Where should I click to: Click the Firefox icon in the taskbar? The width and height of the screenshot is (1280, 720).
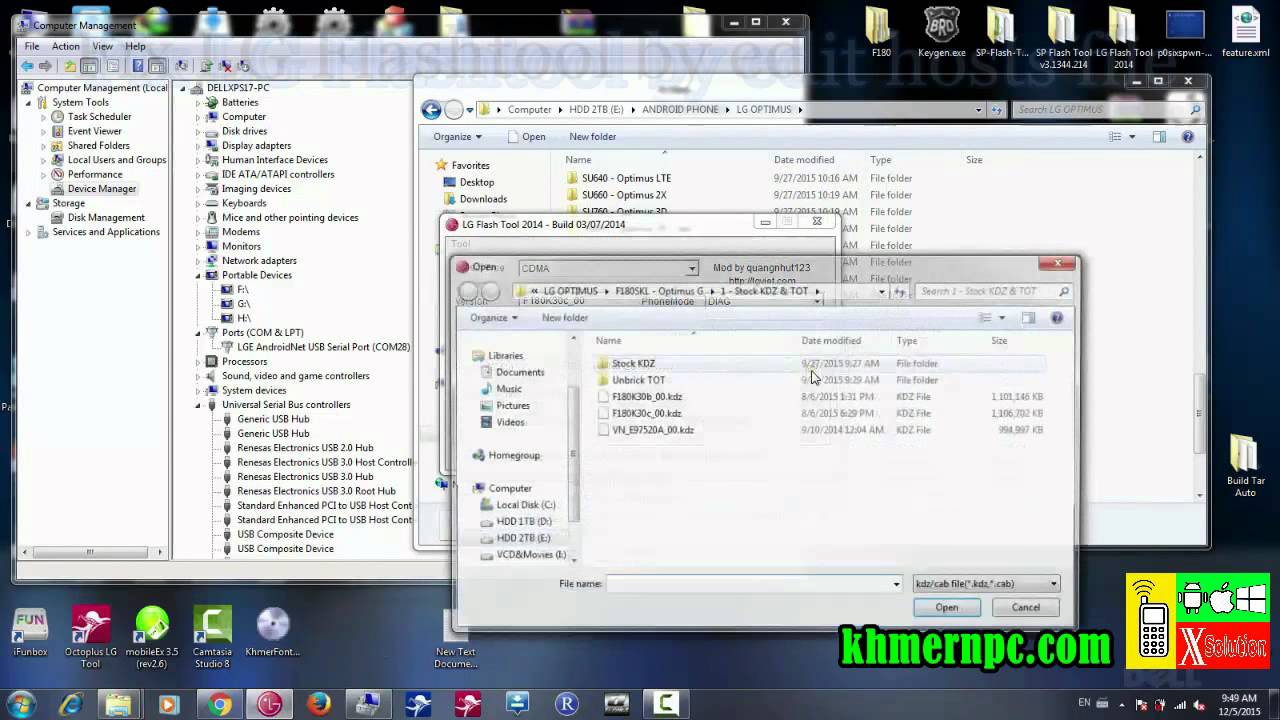319,705
